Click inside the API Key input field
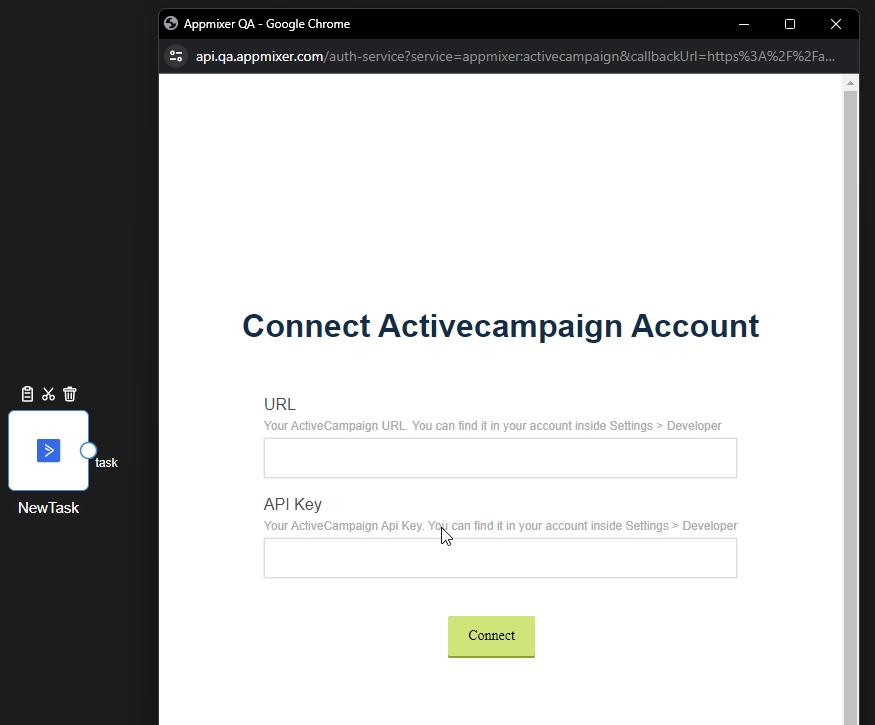 500,557
